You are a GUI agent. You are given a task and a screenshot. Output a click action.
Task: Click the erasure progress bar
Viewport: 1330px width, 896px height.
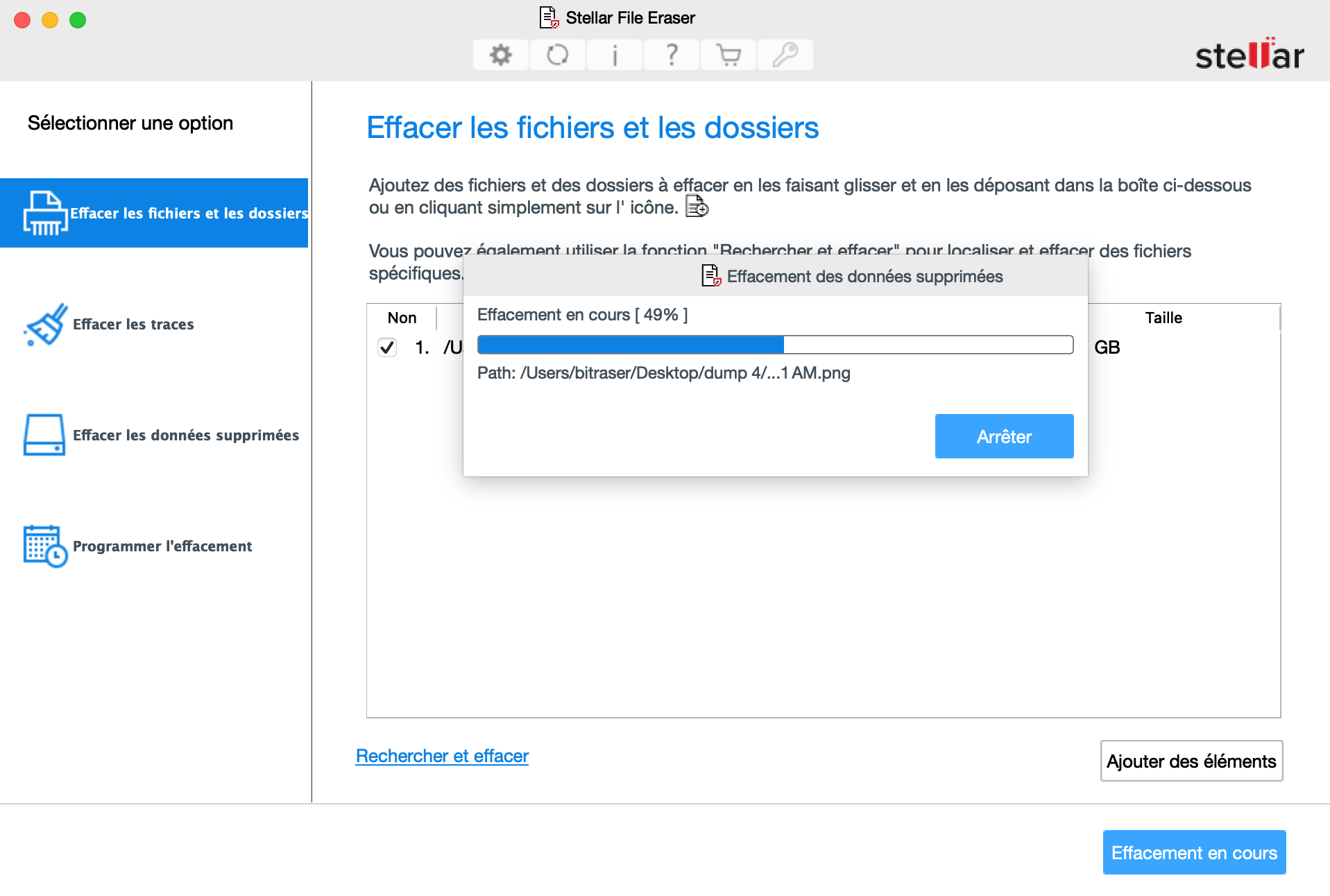click(x=775, y=345)
